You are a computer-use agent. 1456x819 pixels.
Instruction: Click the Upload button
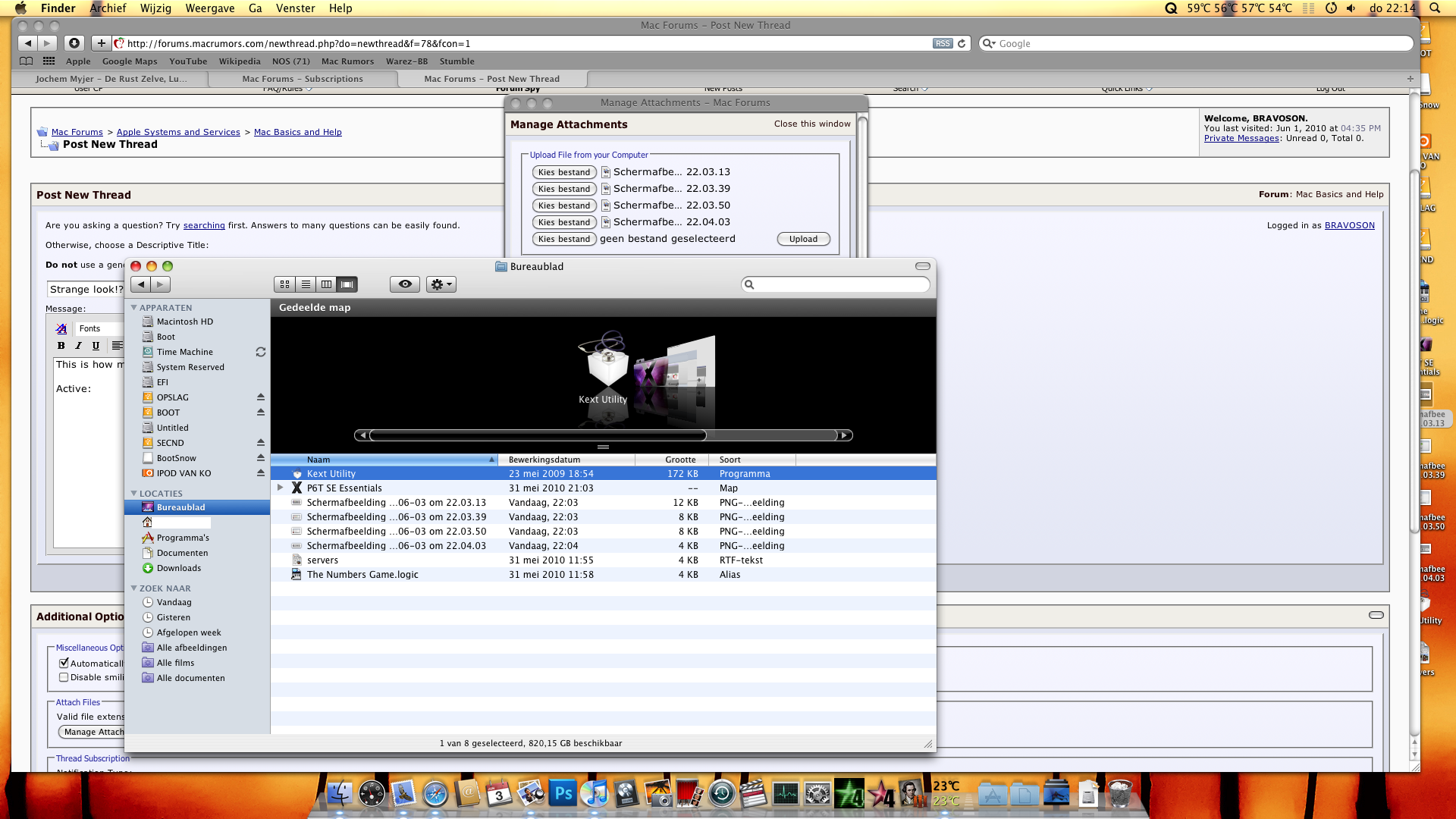coord(803,239)
